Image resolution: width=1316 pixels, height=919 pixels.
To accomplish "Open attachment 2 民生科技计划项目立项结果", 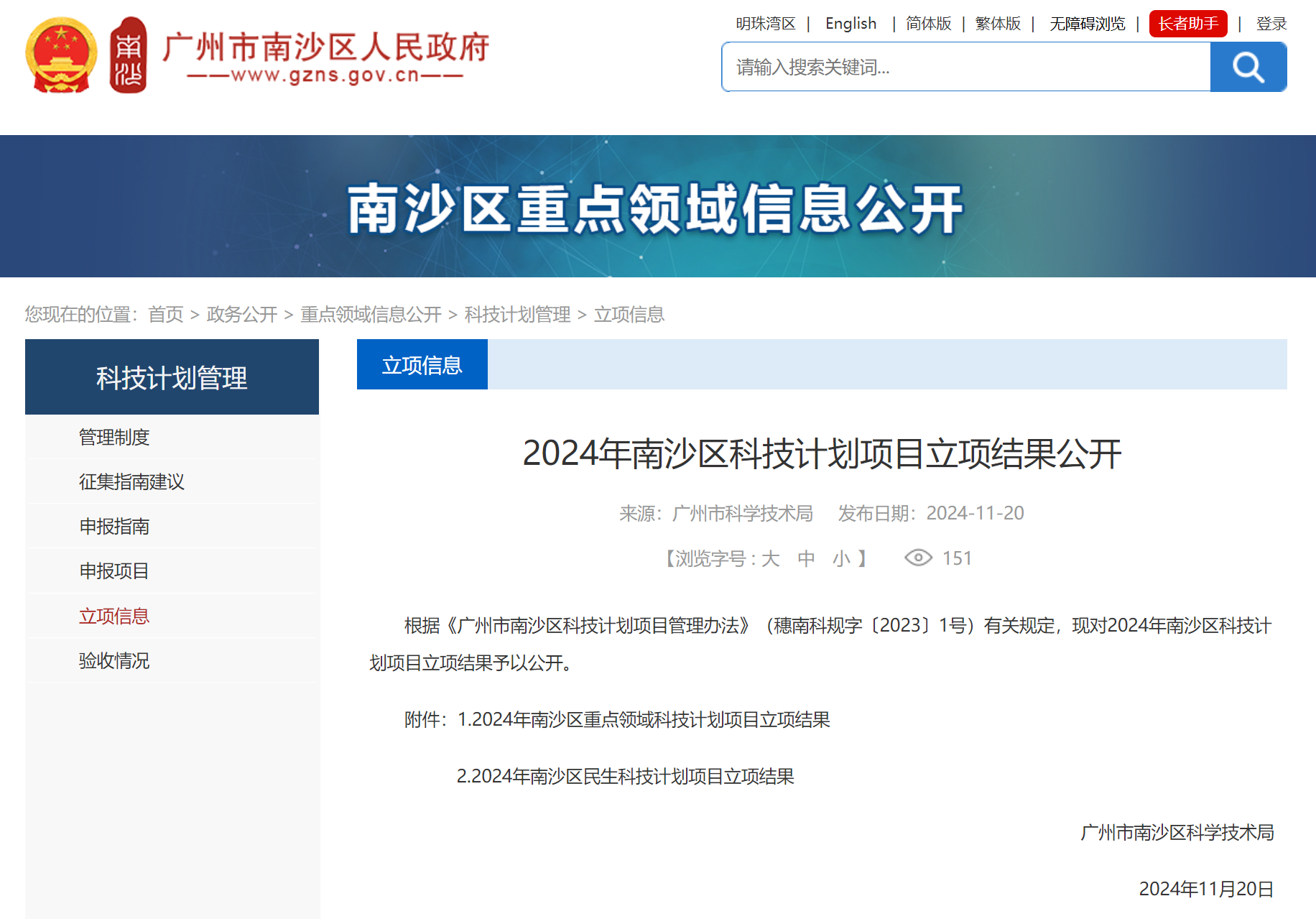I will [625, 776].
